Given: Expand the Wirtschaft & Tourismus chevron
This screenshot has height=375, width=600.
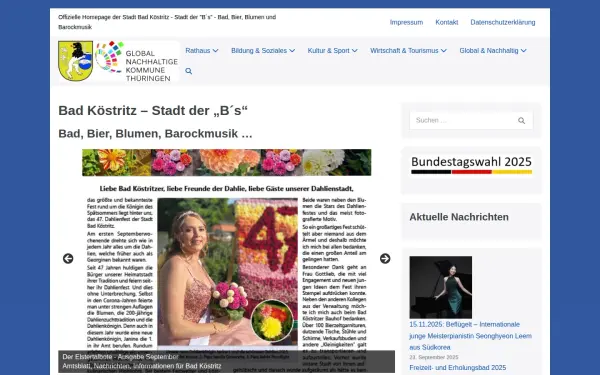Looking at the screenshot, I should pyautogui.click(x=443, y=51).
